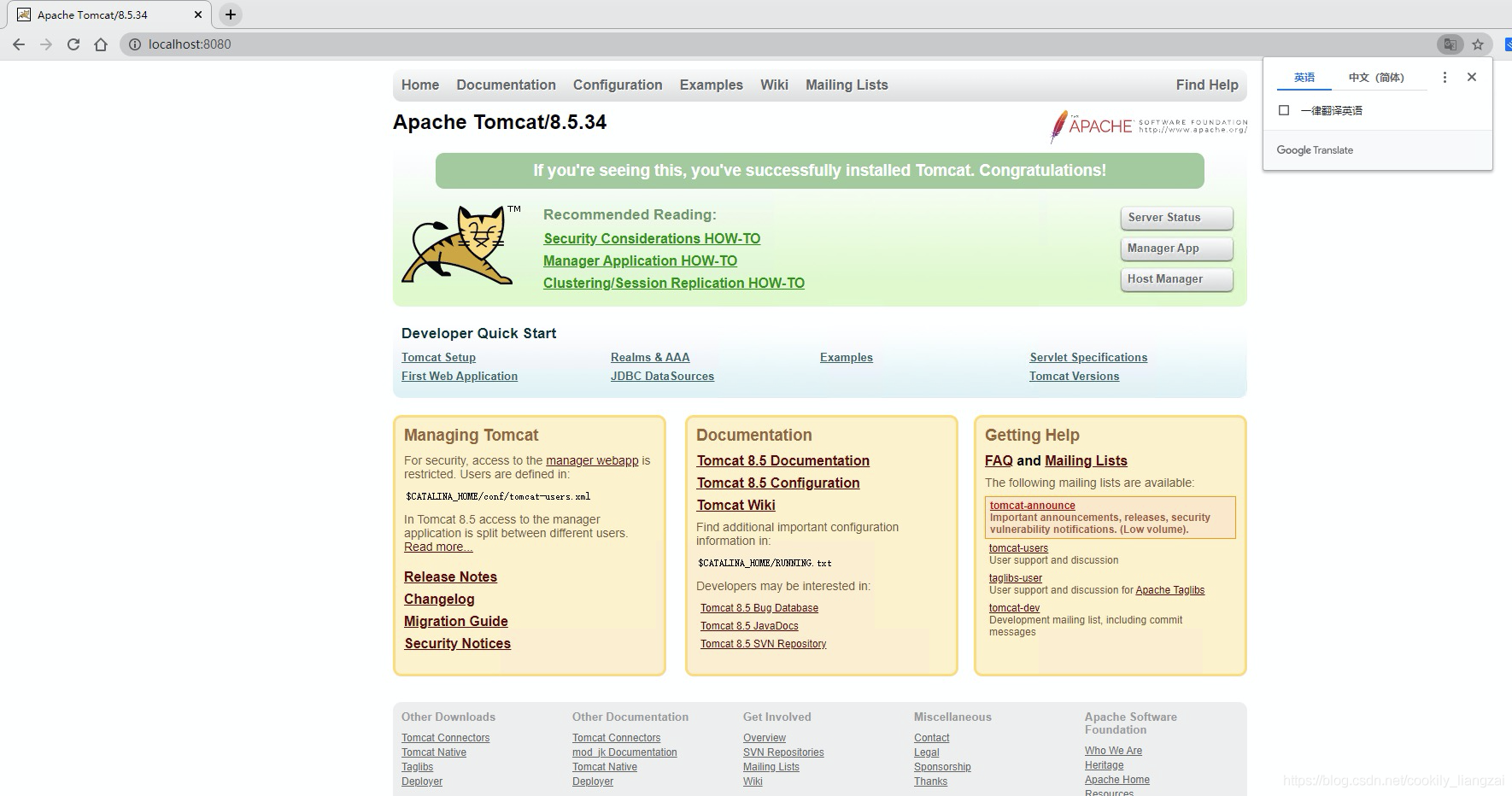Open Tomcat 8.5 Bug Database link
The image size is (1512, 796).
(x=759, y=608)
